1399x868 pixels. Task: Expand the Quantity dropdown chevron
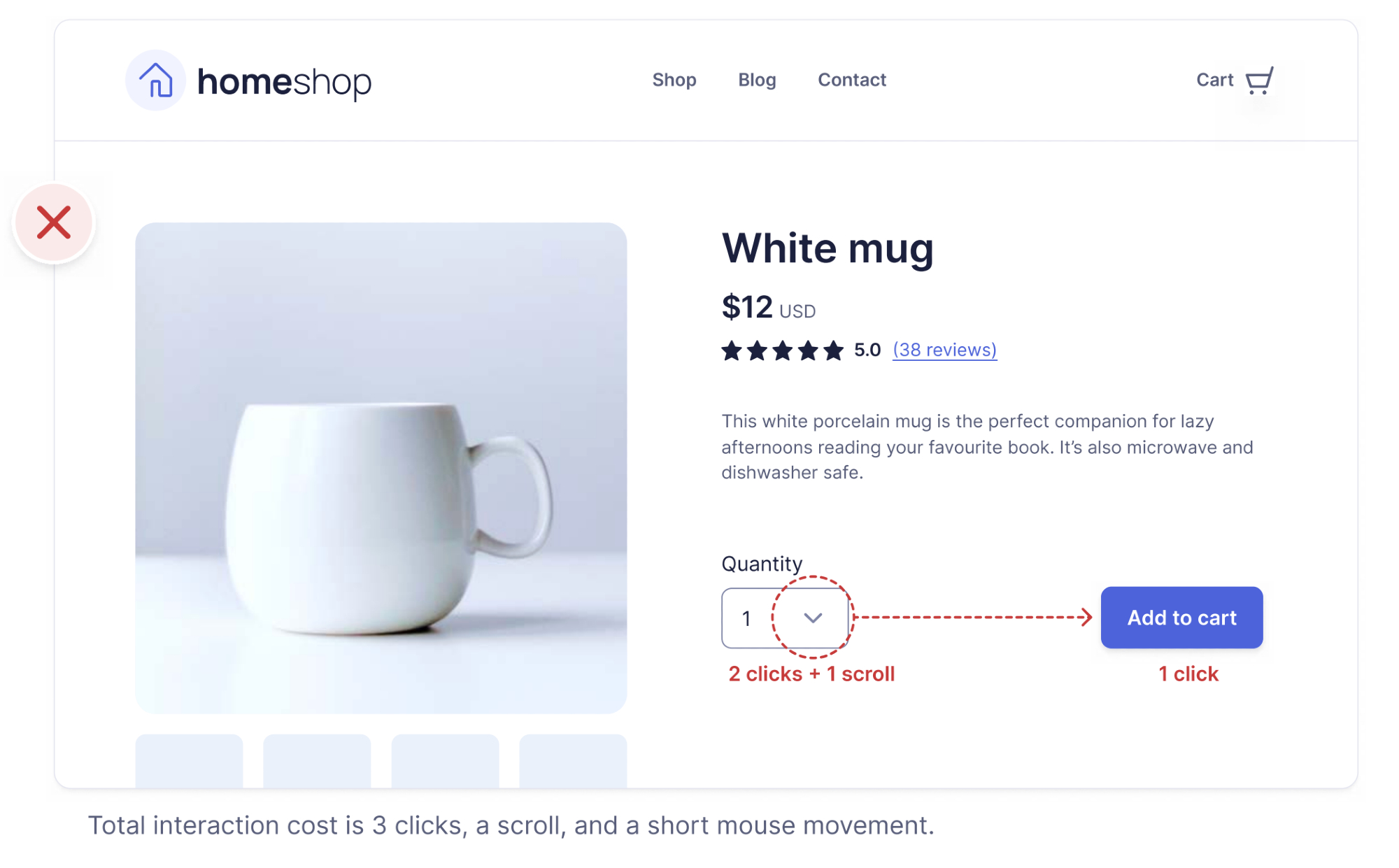pos(813,618)
